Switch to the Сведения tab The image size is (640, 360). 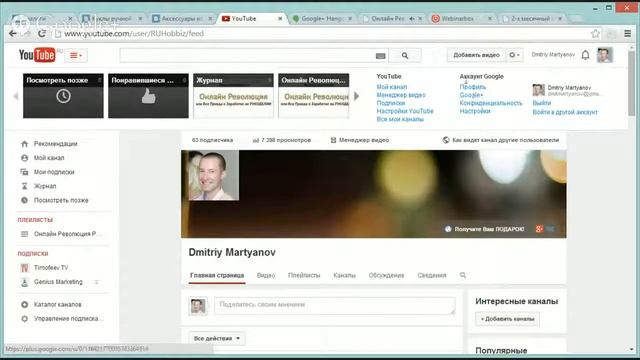tap(431, 276)
